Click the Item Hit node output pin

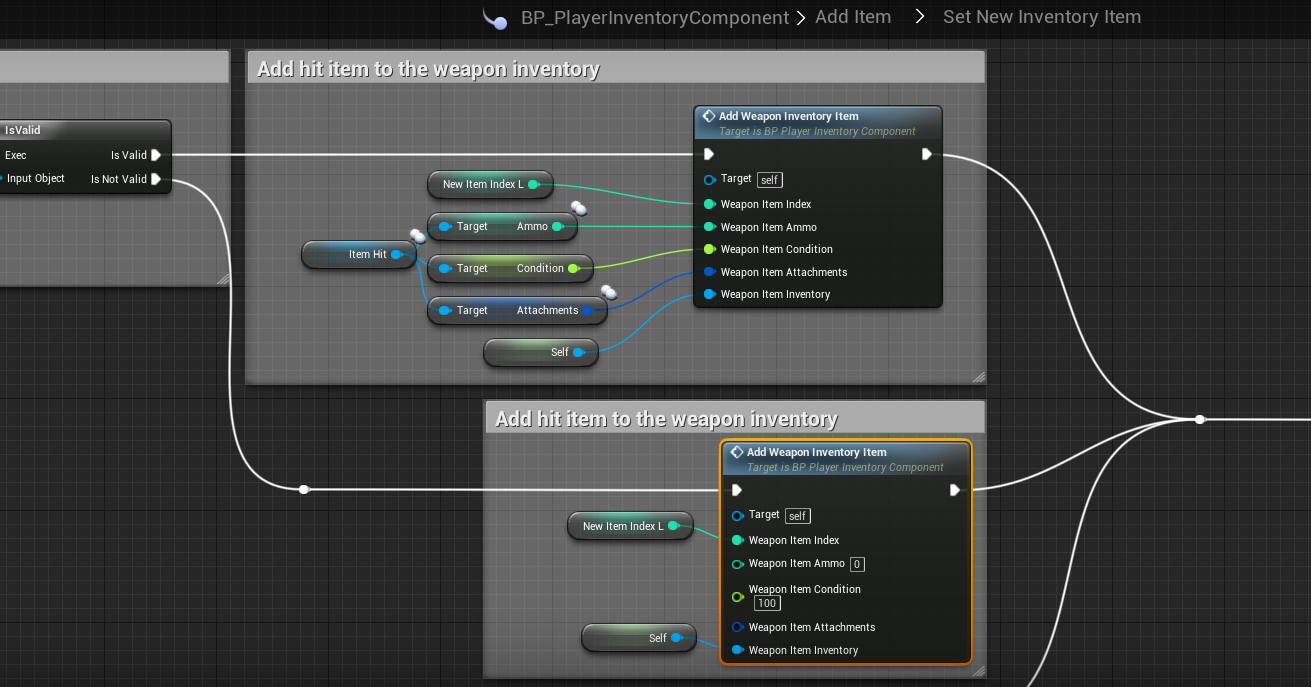pyautogui.click(x=397, y=255)
